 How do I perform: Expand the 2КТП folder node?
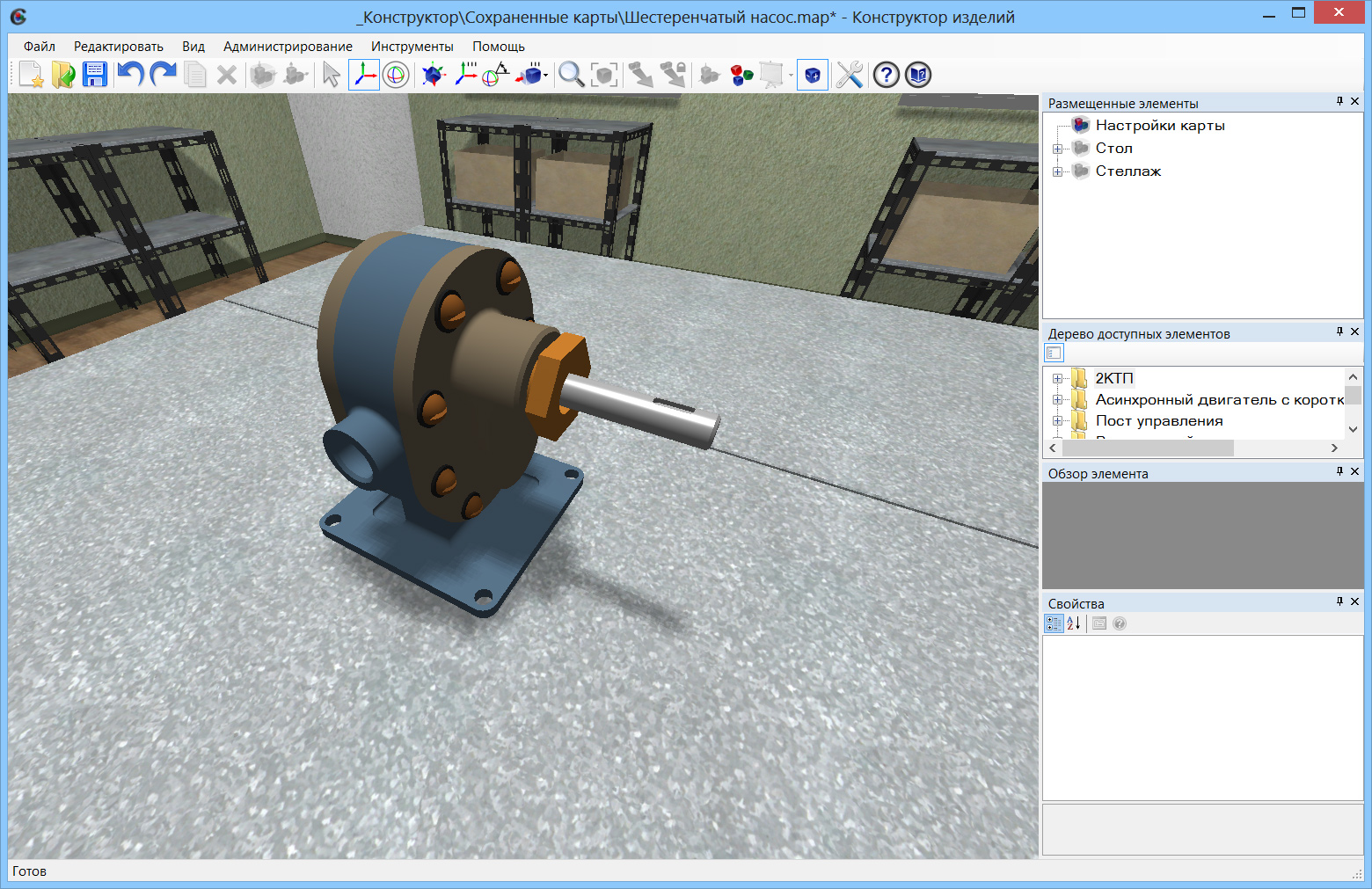pyautogui.click(x=1057, y=379)
